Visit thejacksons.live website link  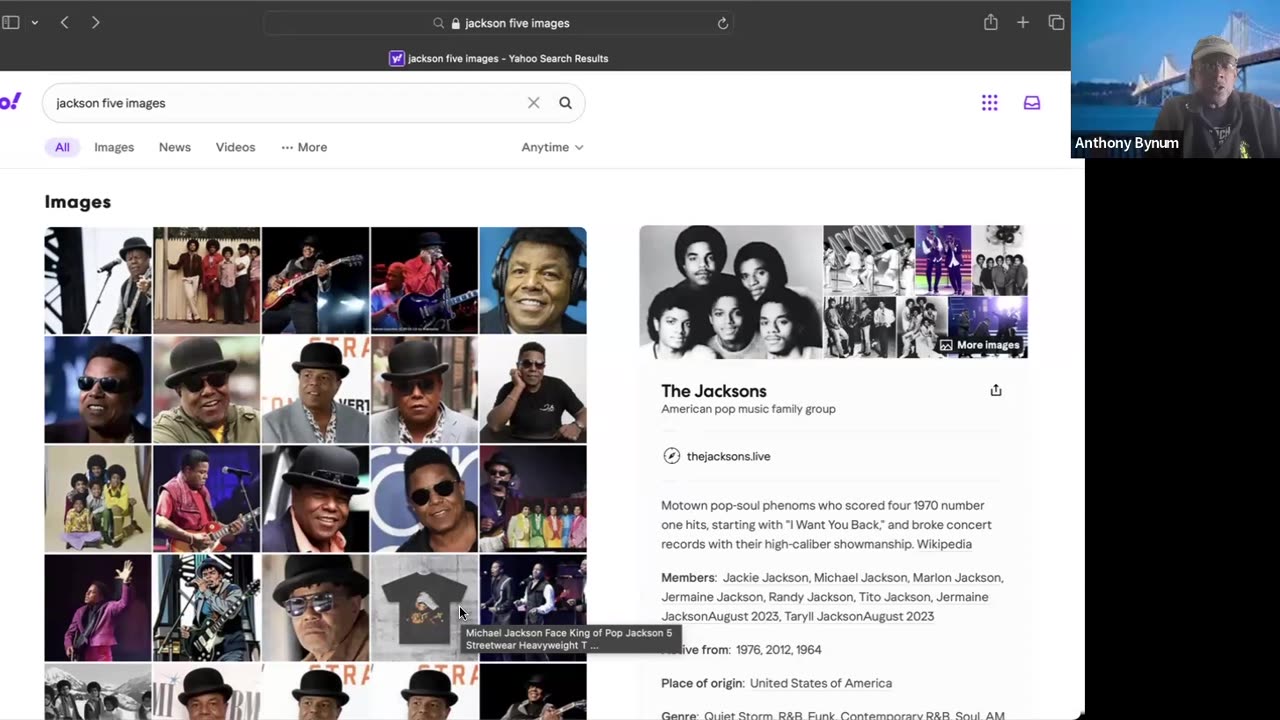coord(728,456)
